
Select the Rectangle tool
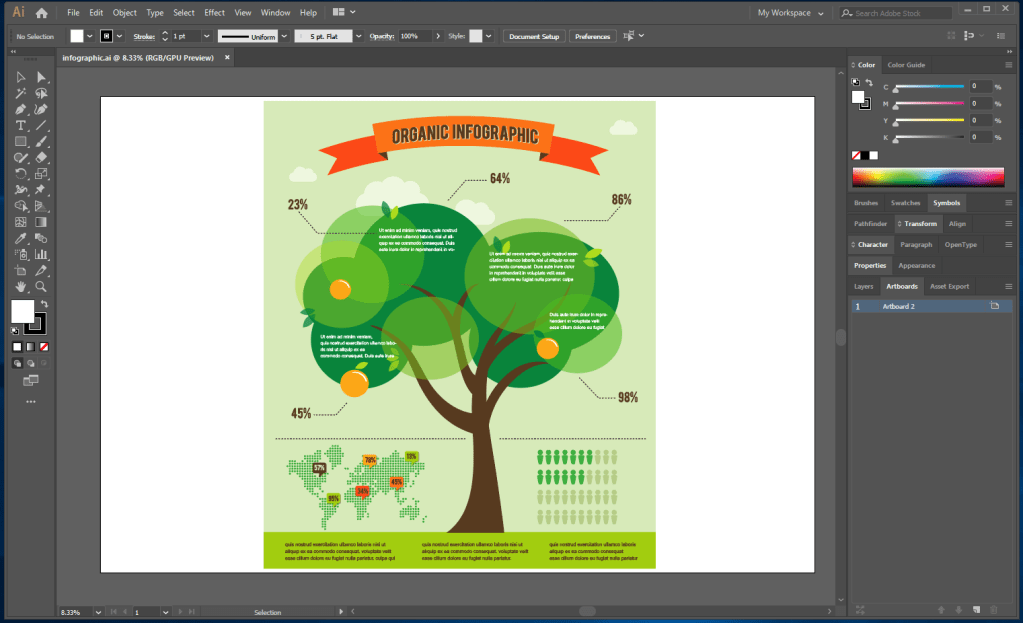click(20, 141)
